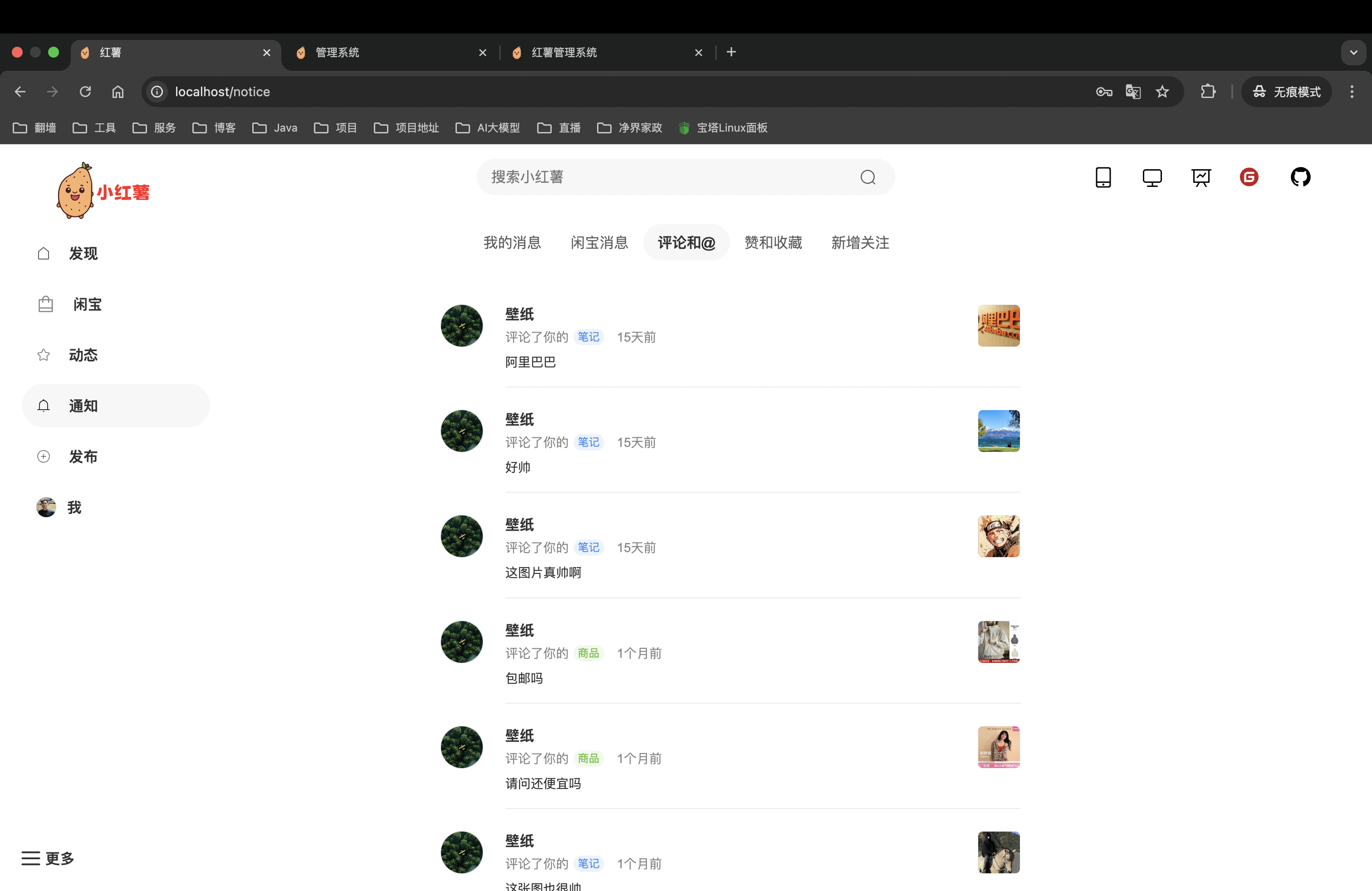Click 发布 plus sidebar item
This screenshot has width=1372, height=891.
coord(83,456)
